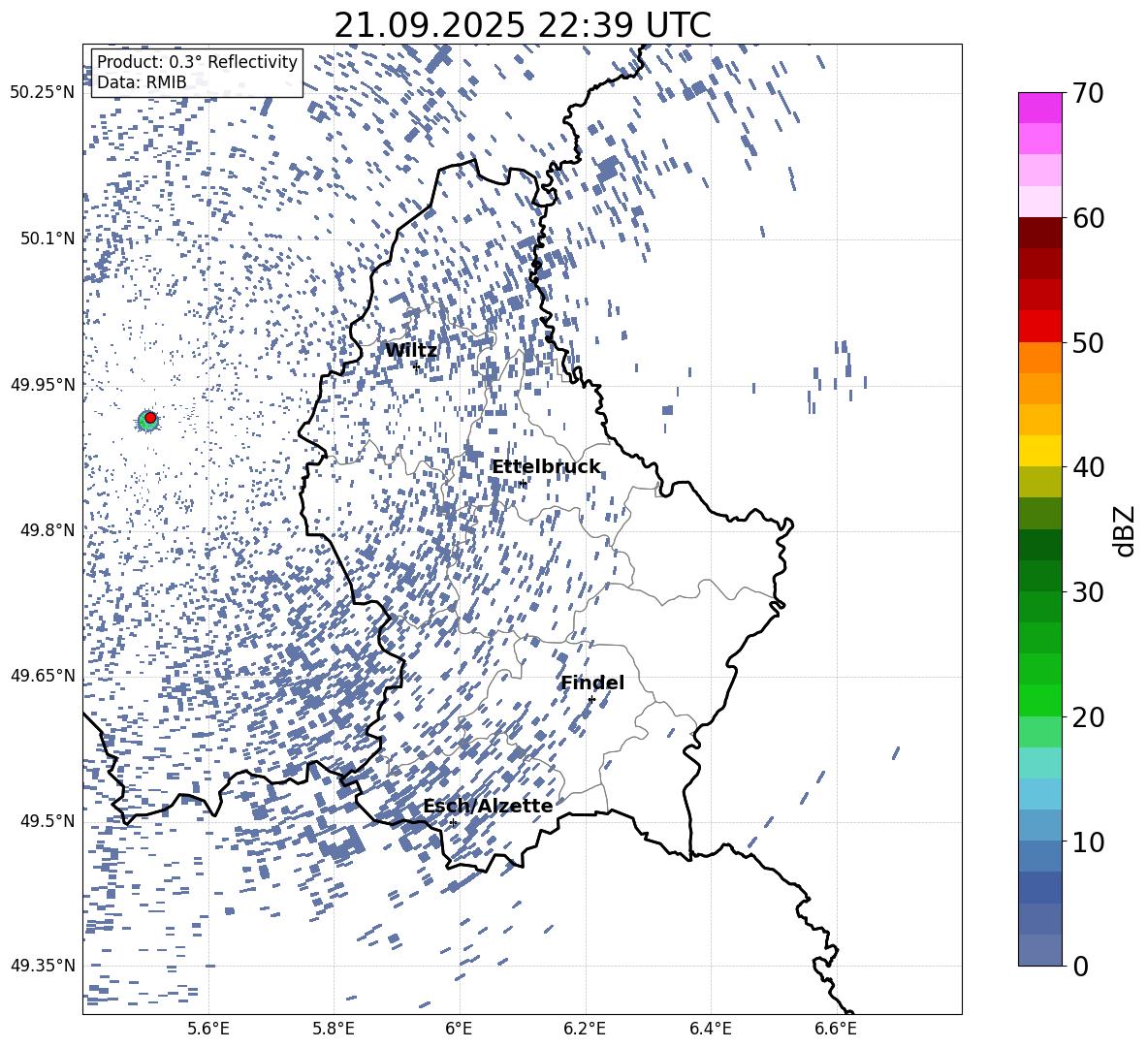Click the bright red colorbar segment near 50
Screen dimensions: 1148x1048
tap(1040, 326)
